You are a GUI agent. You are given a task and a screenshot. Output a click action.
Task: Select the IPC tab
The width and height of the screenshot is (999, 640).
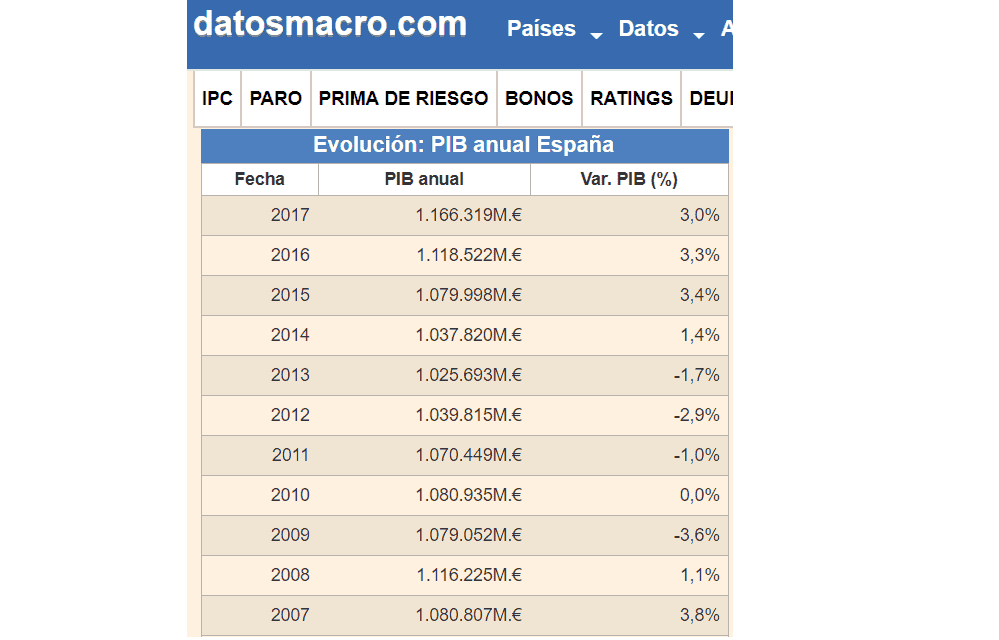click(x=217, y=98)
